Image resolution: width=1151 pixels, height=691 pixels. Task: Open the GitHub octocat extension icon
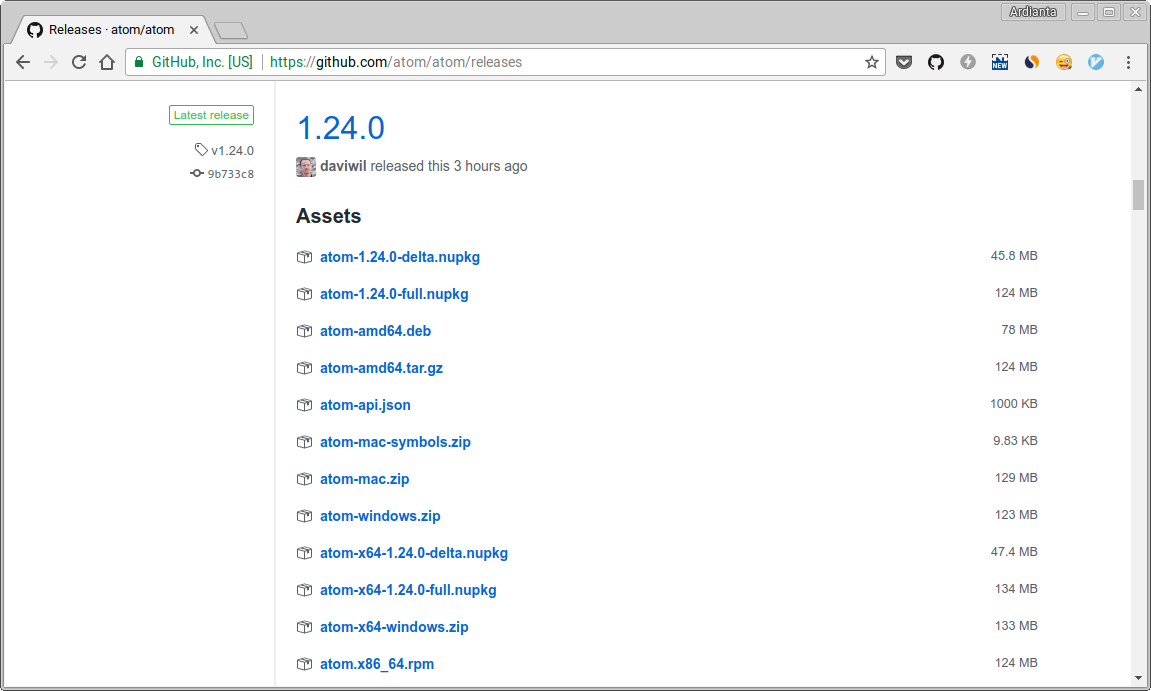(x=935, y=62)
